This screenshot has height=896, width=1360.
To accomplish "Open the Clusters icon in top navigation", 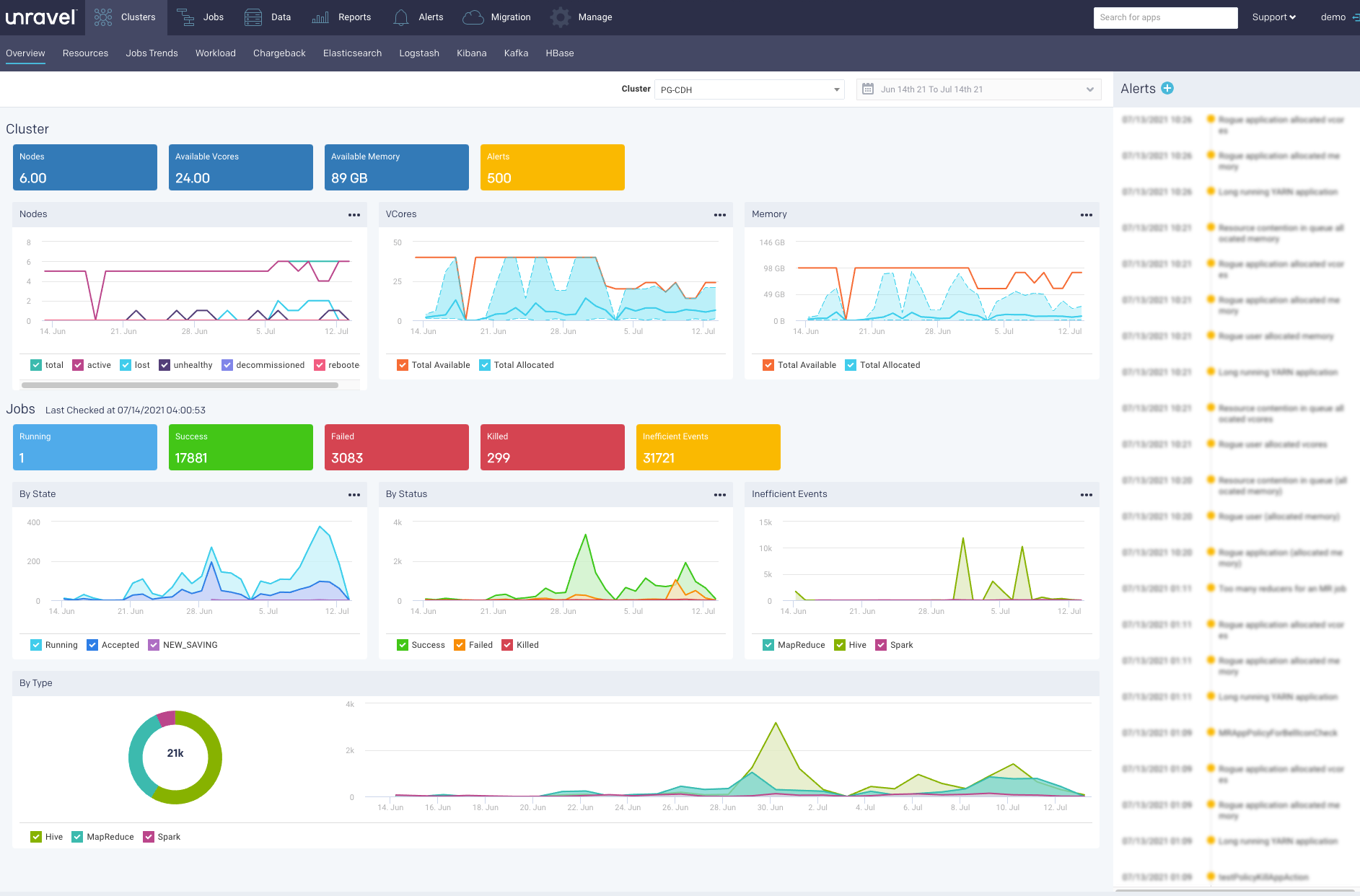I will (103, 17).
